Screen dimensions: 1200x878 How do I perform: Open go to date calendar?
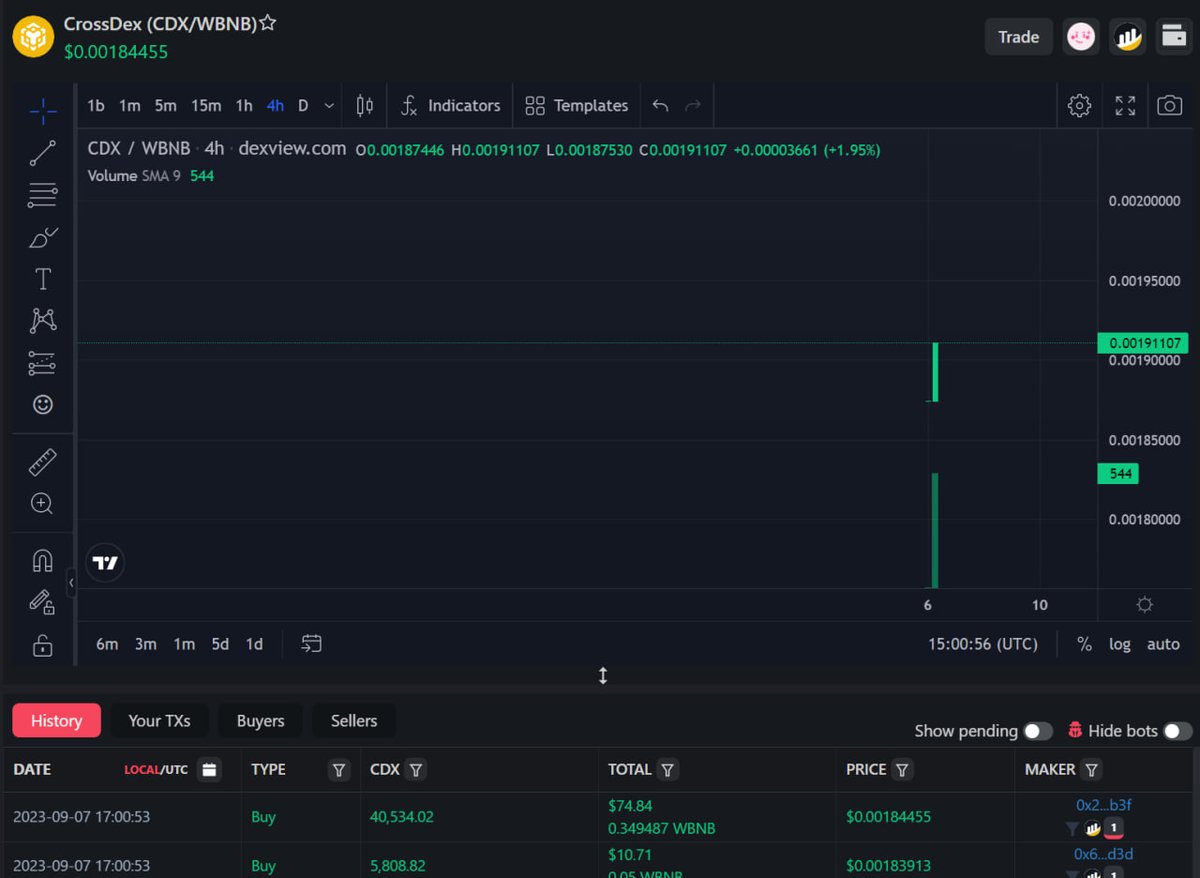coord(312,644)
